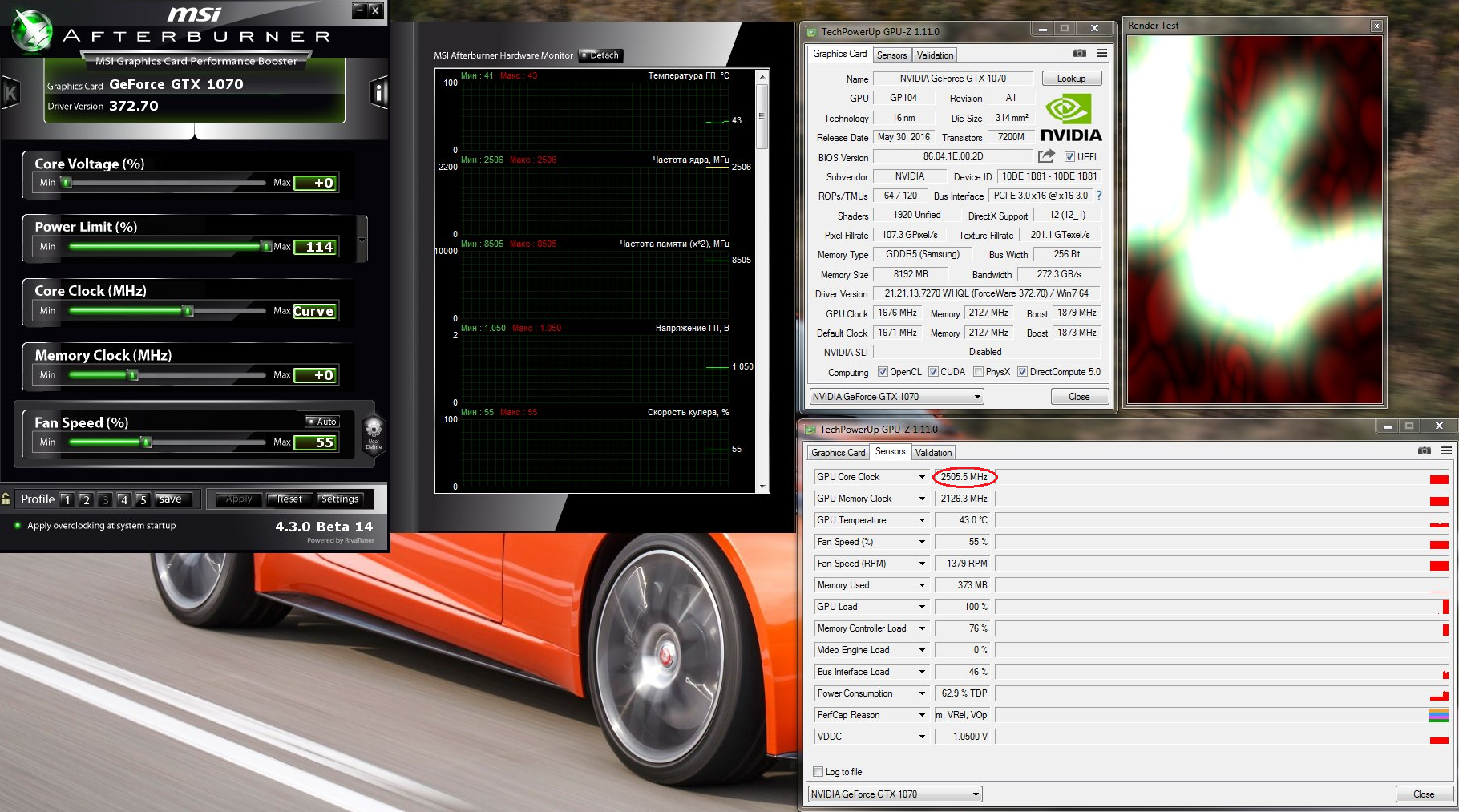
Task: Open GPU selector in Graphics Card window
Action: 896,397
